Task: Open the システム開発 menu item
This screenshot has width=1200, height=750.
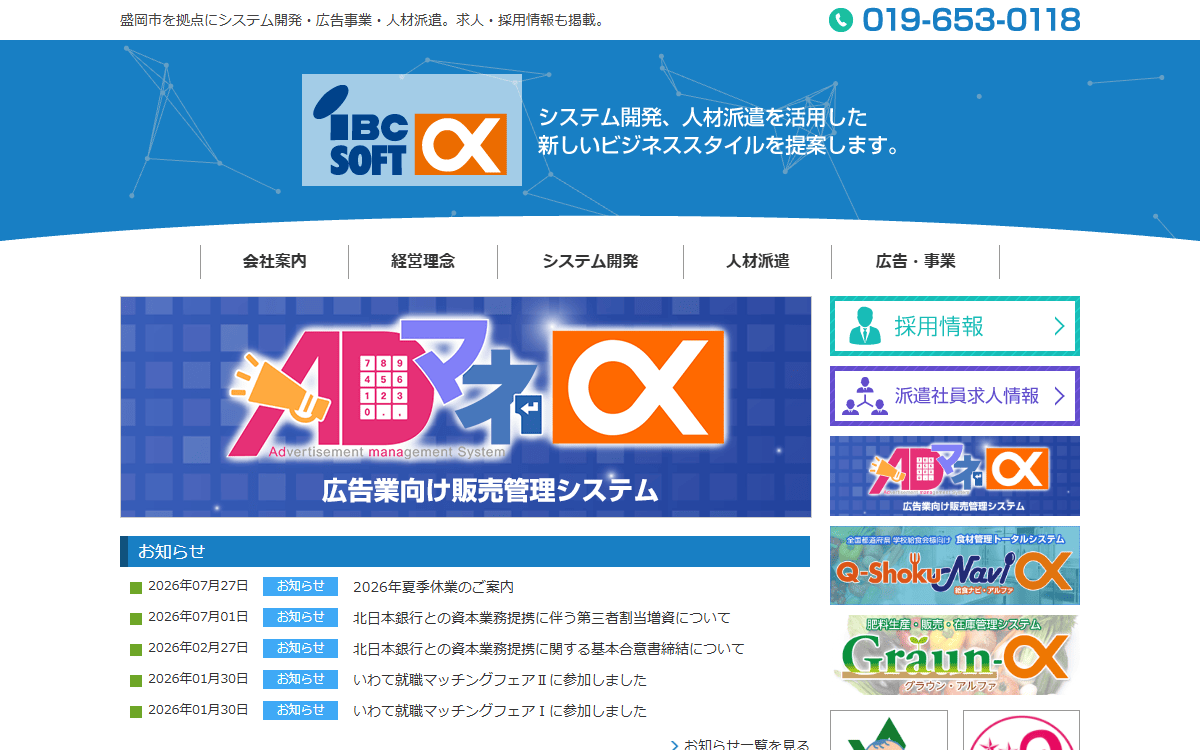Action: point(590,261)
